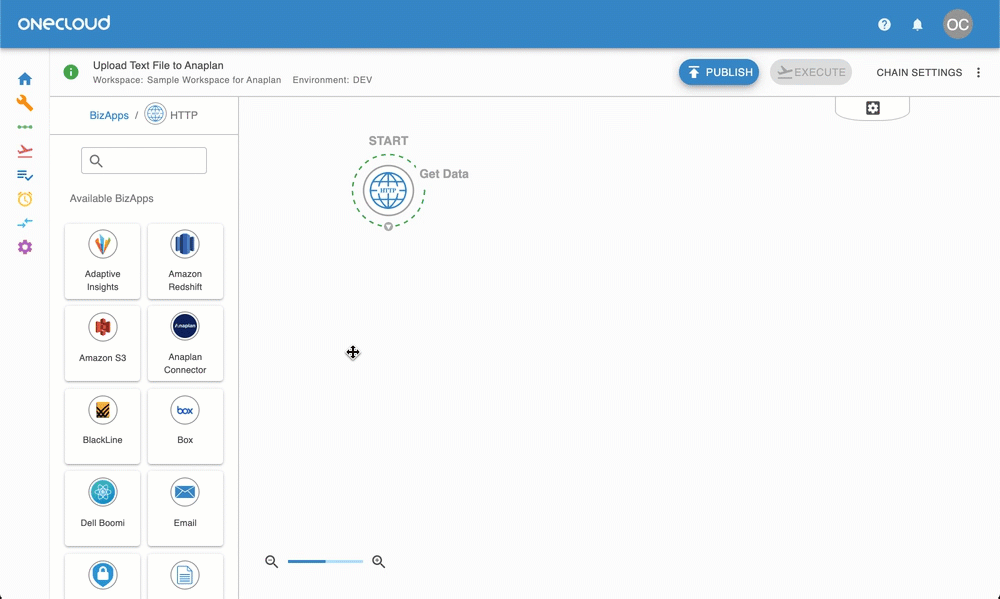
Task: Open the canvas settings tab at top
Action: click(x=872, y=108)
